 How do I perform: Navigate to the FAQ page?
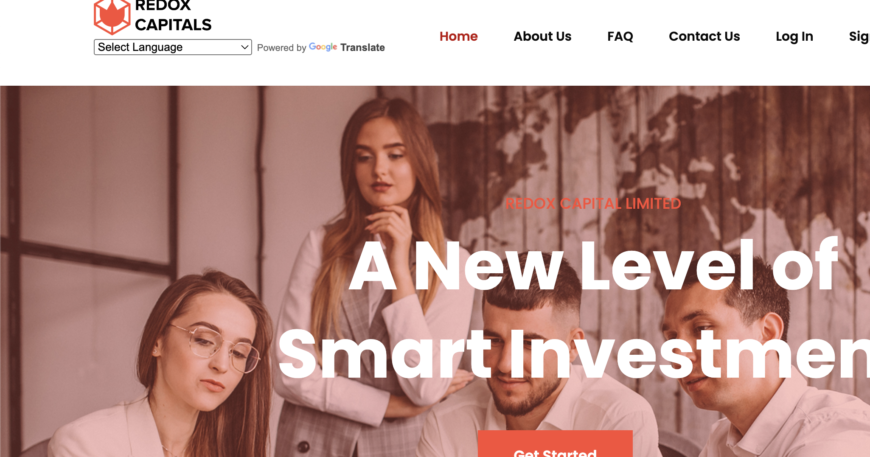[620, 37]
